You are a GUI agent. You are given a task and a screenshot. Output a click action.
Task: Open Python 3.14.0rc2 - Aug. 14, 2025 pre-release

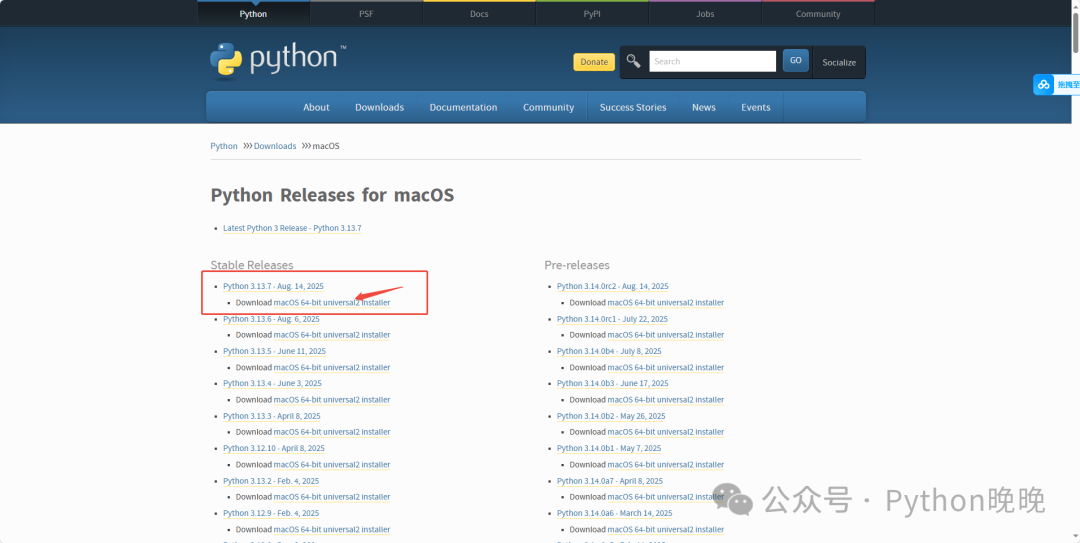click(613, 286)
